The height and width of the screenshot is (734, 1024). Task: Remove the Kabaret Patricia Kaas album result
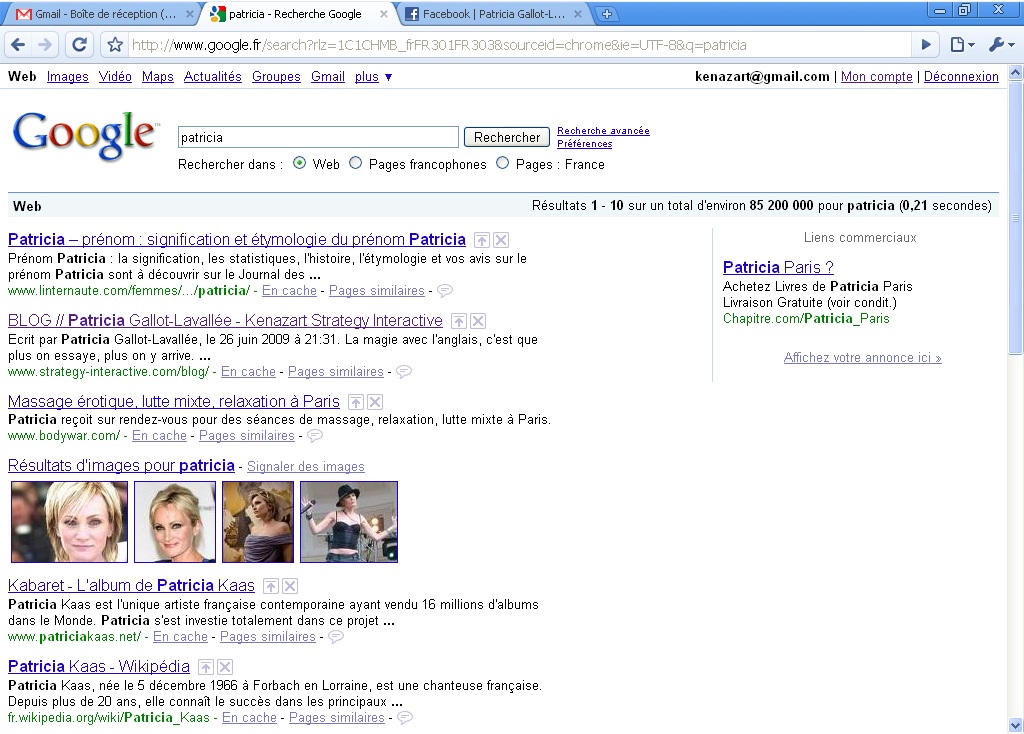pos(290,586)
